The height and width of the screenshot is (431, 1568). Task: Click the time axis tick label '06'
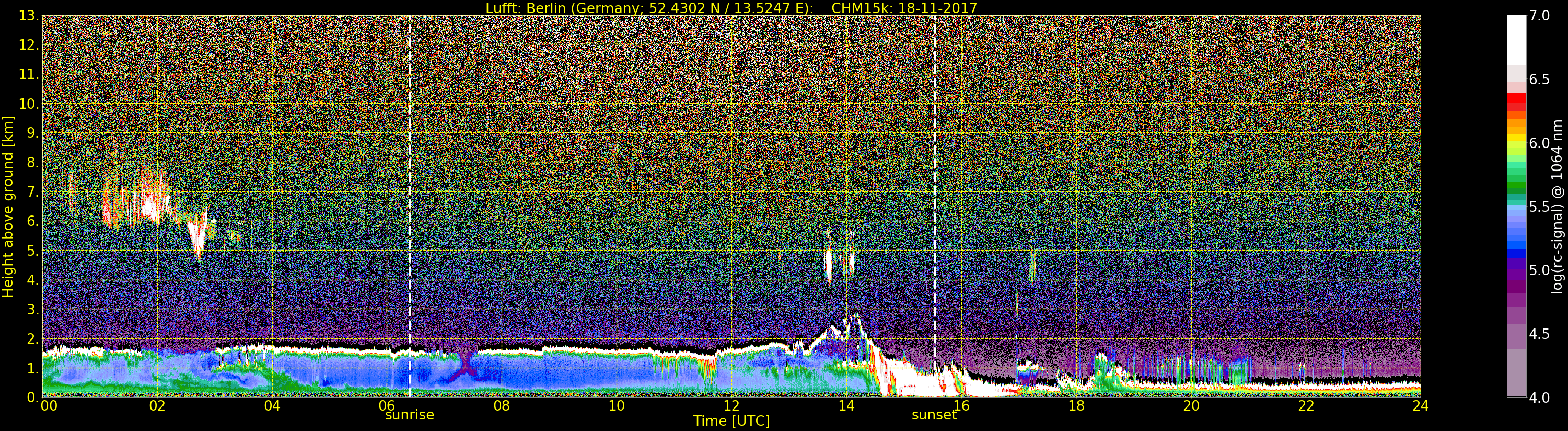tap(387, 406)
